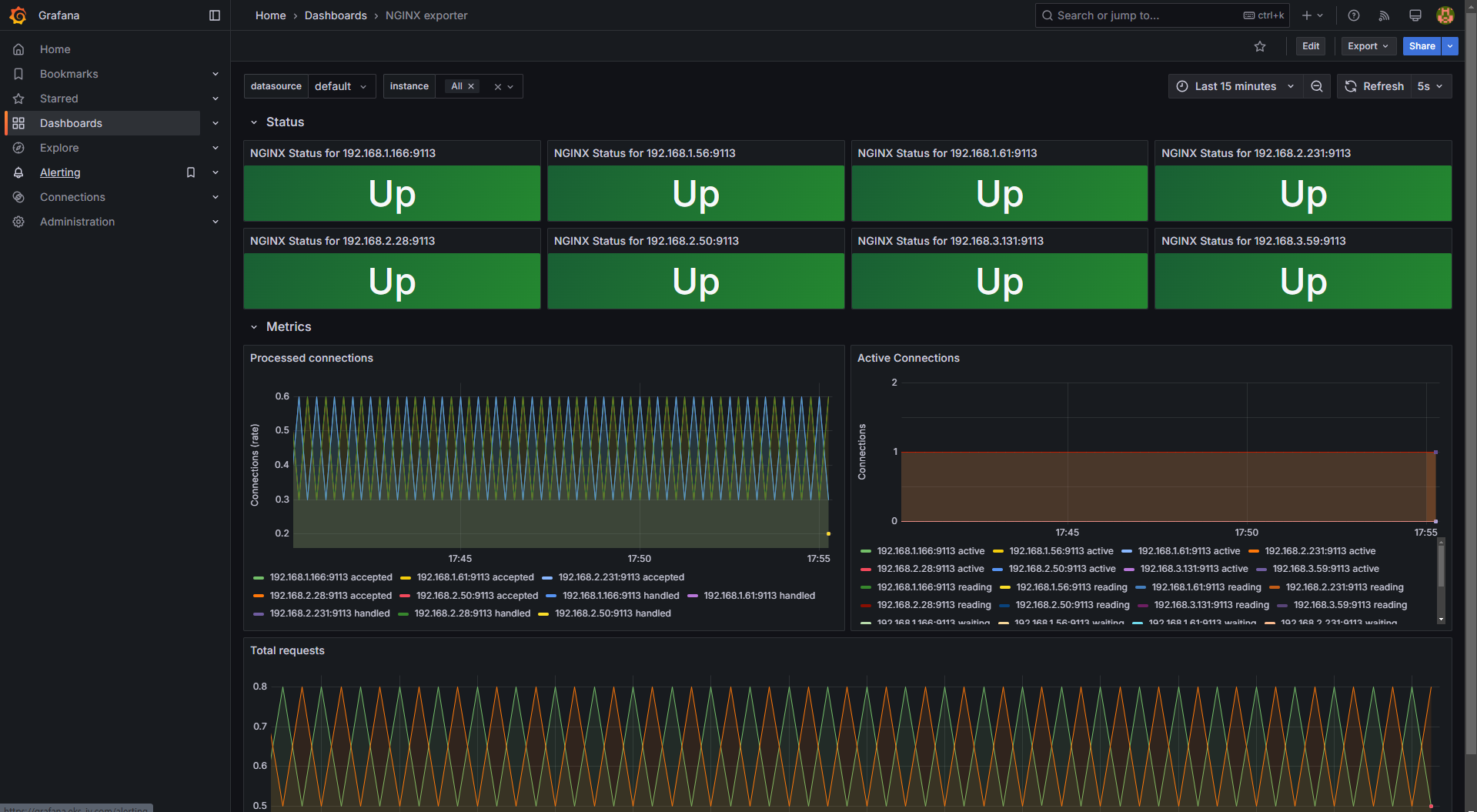Toggle 192.168.2.50:9113 handled legend series
1477x812 pixels.
click(x=613, y=613)
